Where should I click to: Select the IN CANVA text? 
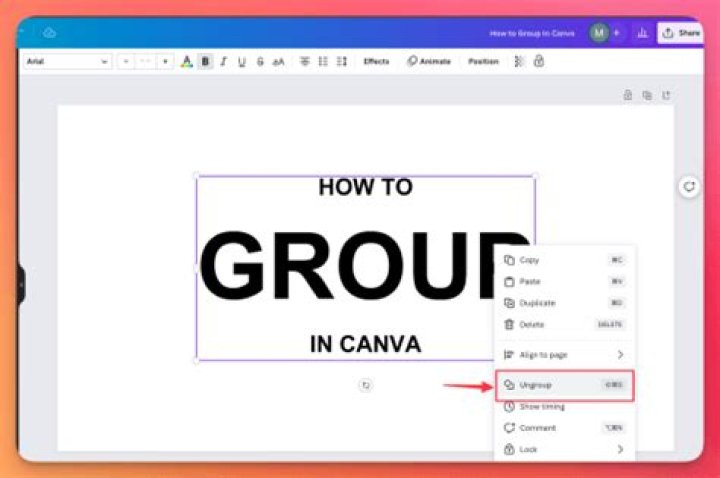(x=366, y=344)
